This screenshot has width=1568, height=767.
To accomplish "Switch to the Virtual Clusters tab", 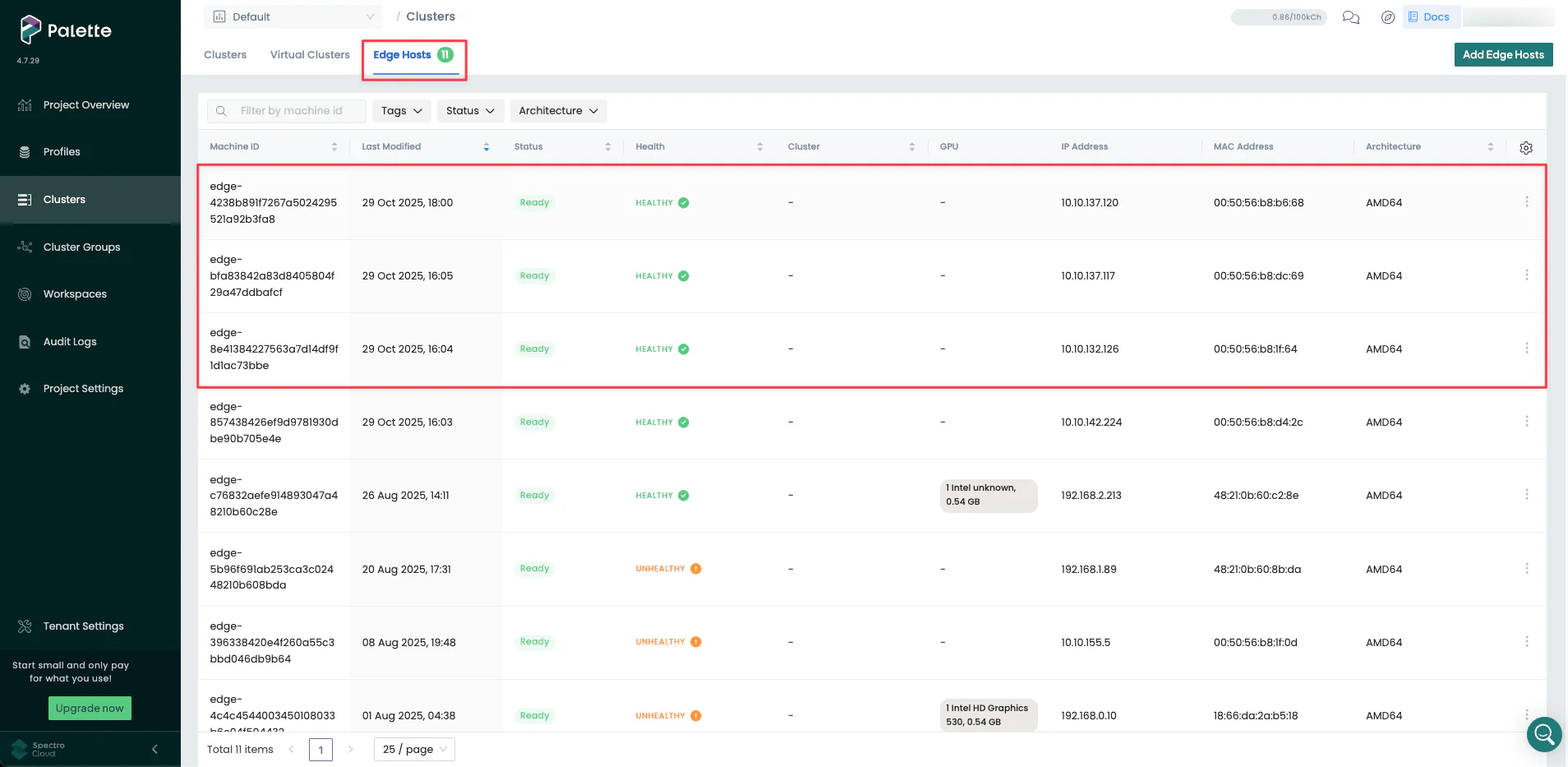I will [x=310, y=54].
